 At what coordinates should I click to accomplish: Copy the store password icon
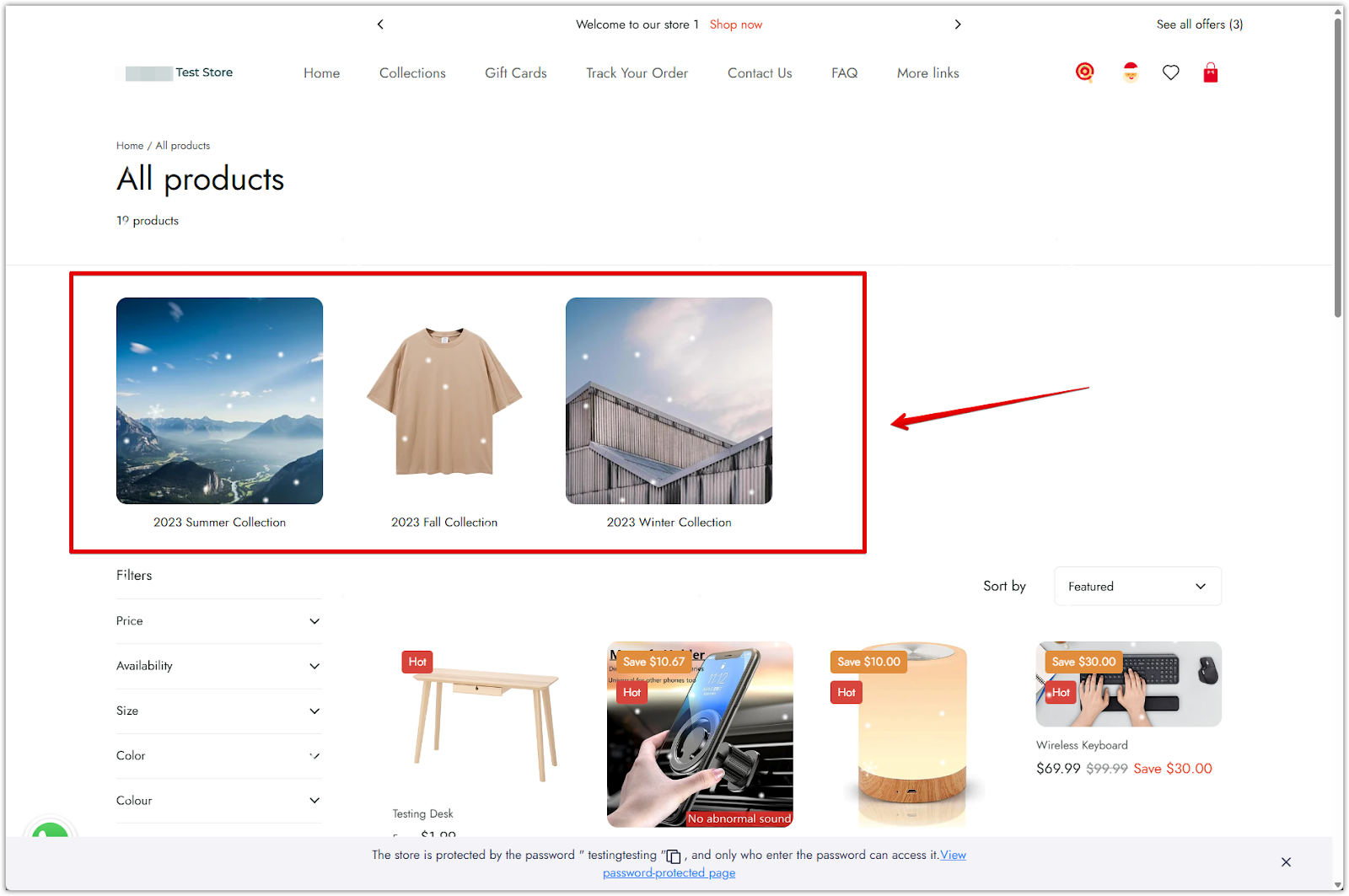click(x=674, y=856)
